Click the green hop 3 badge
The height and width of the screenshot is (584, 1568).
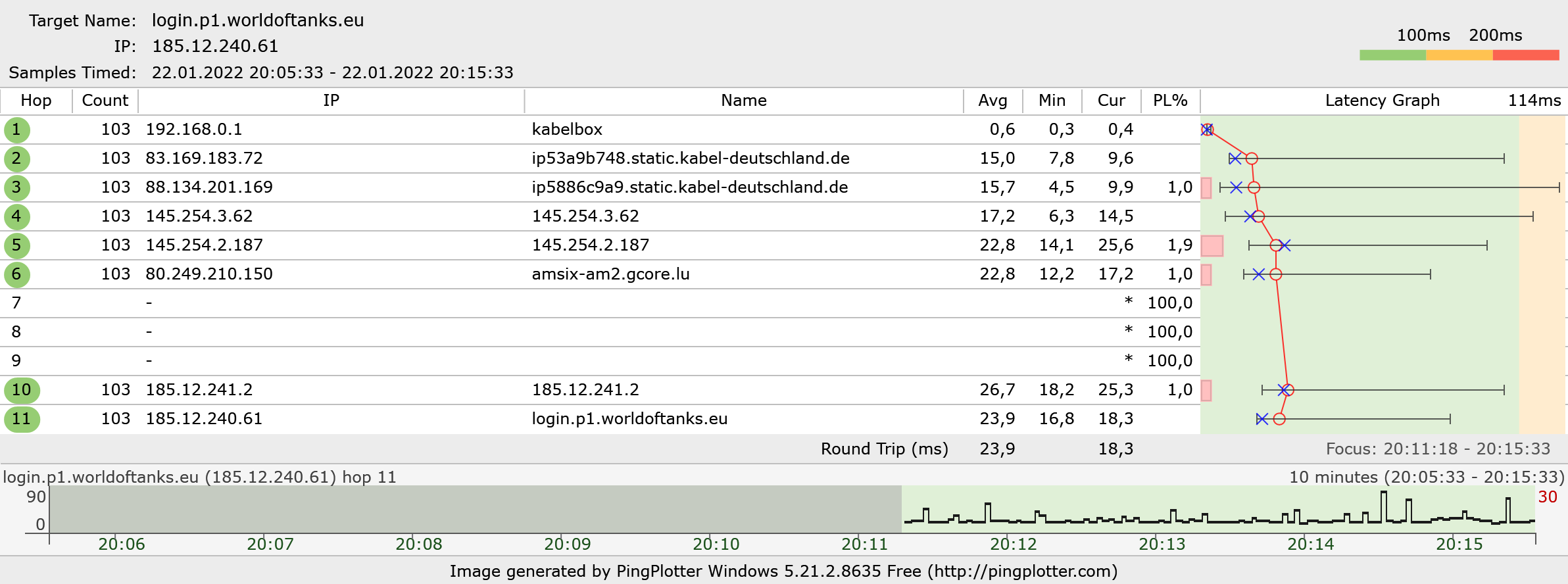16,187
